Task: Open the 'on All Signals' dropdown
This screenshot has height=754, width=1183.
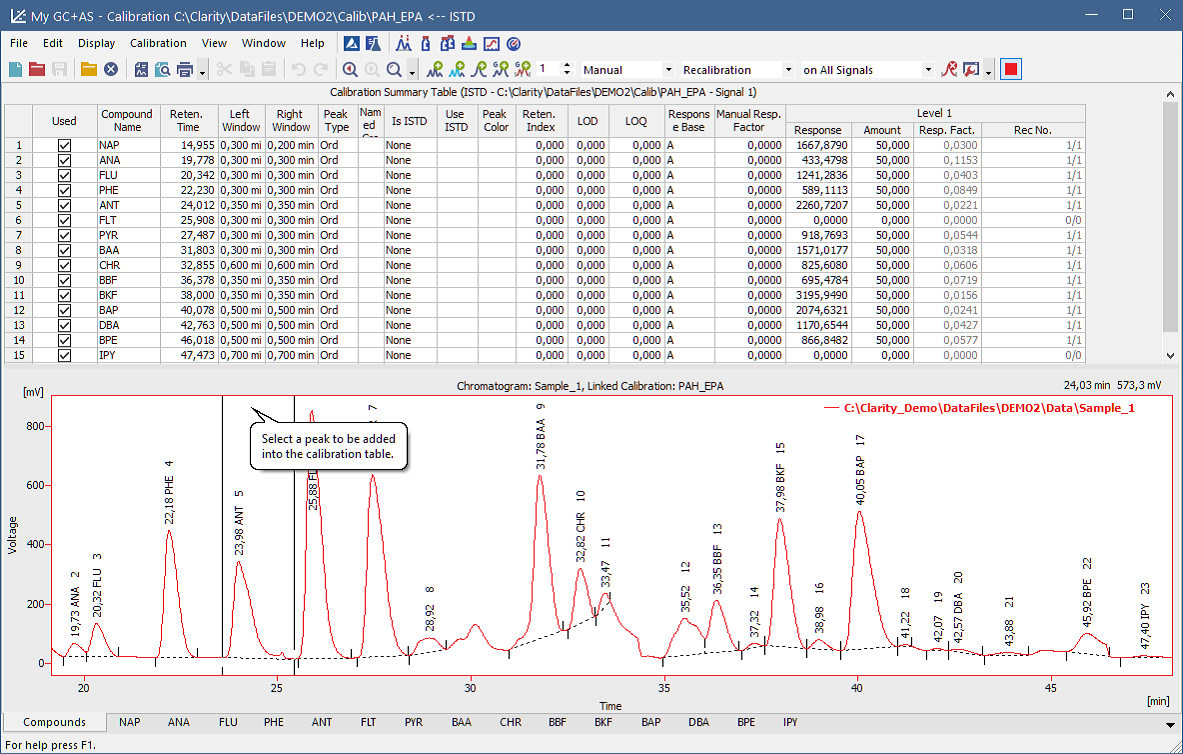Action: (928, 70)
